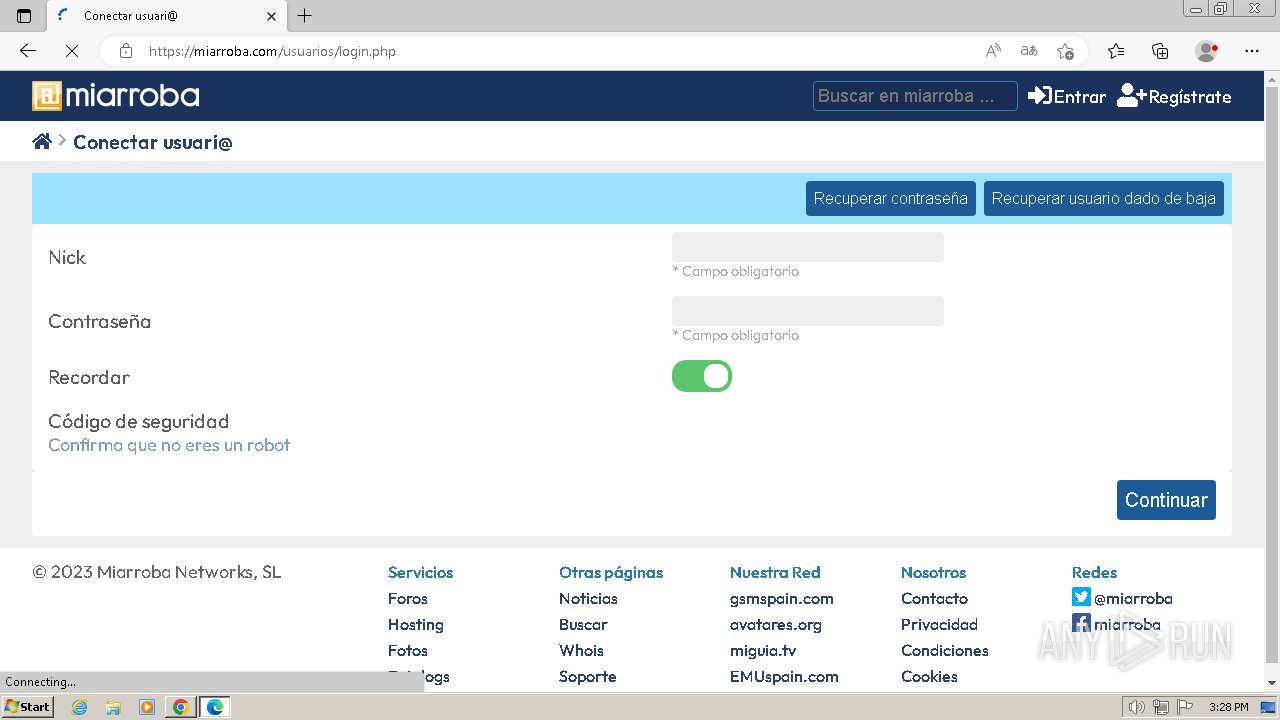Open the Contacto link
Viewport: 1280px width, 720px height.
(x=934, y=598)
